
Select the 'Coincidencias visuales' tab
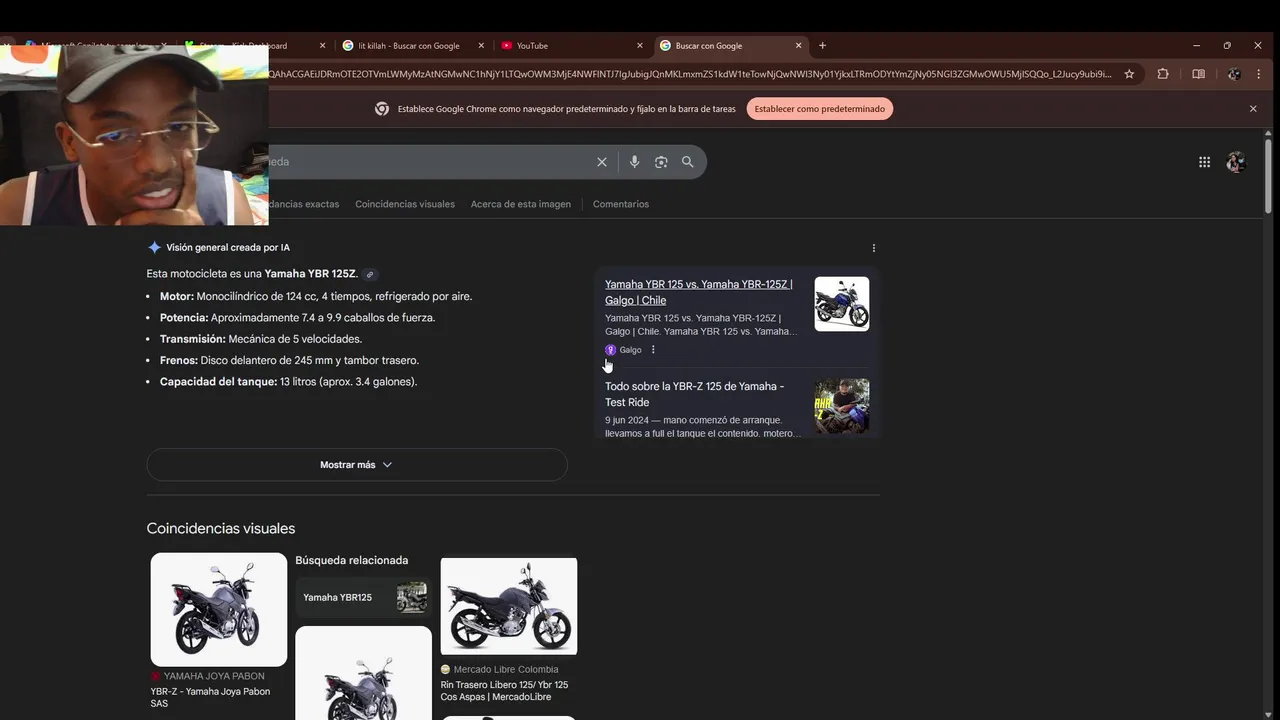pyautogui.click(x=405, y=204)
